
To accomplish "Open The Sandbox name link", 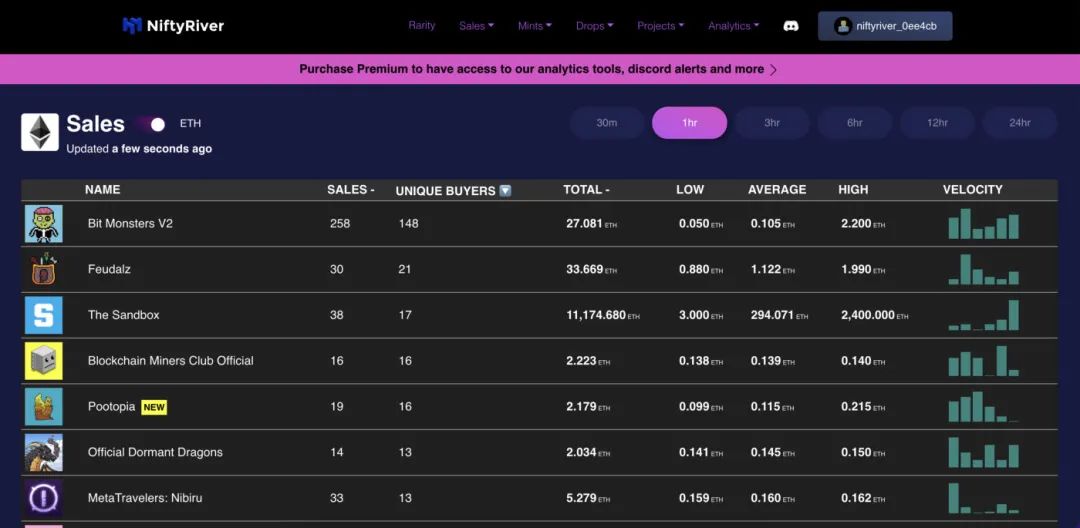I will (123, 315).
